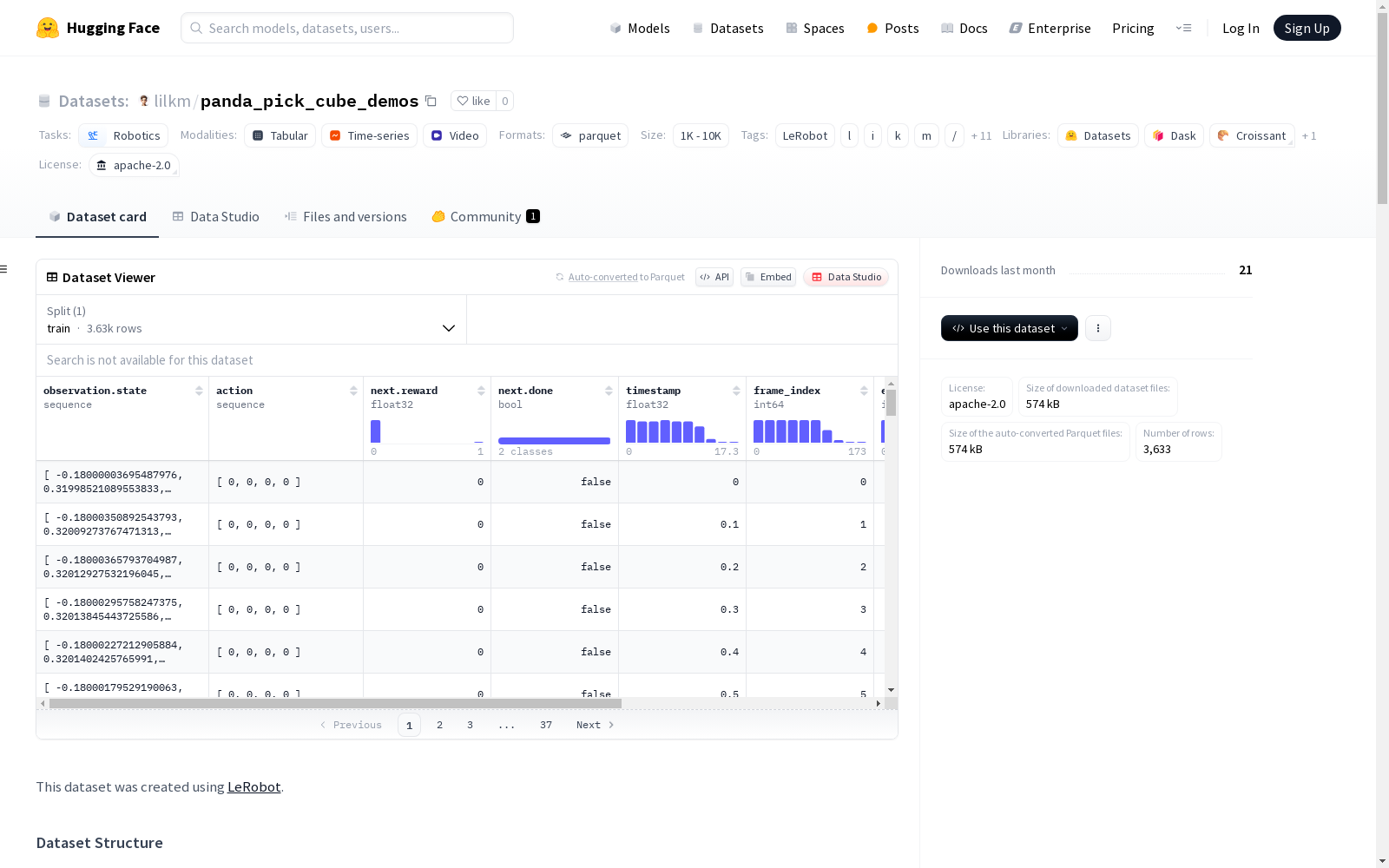The width and height of the screenshot is (1389, 868).
Task: Sort the next.done column
Action: [x=609, y=391]
